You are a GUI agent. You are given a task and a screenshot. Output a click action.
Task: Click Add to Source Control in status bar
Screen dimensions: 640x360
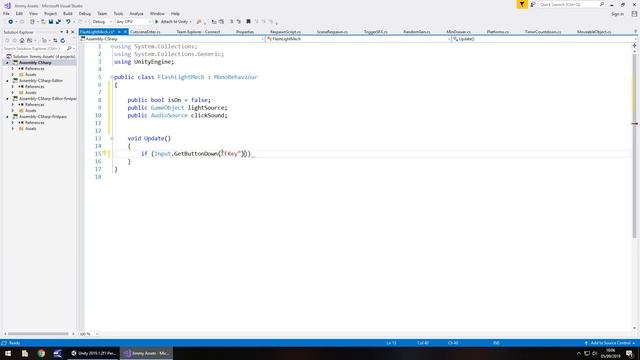coord(610,343)
